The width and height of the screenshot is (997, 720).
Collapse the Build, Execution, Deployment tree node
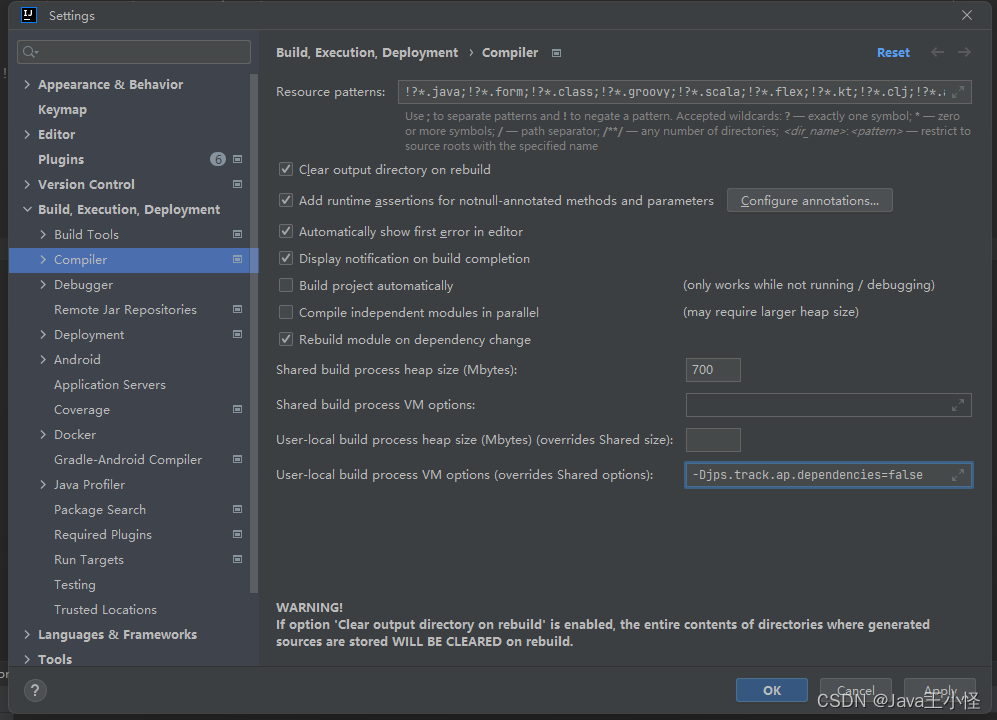point(26,209)
